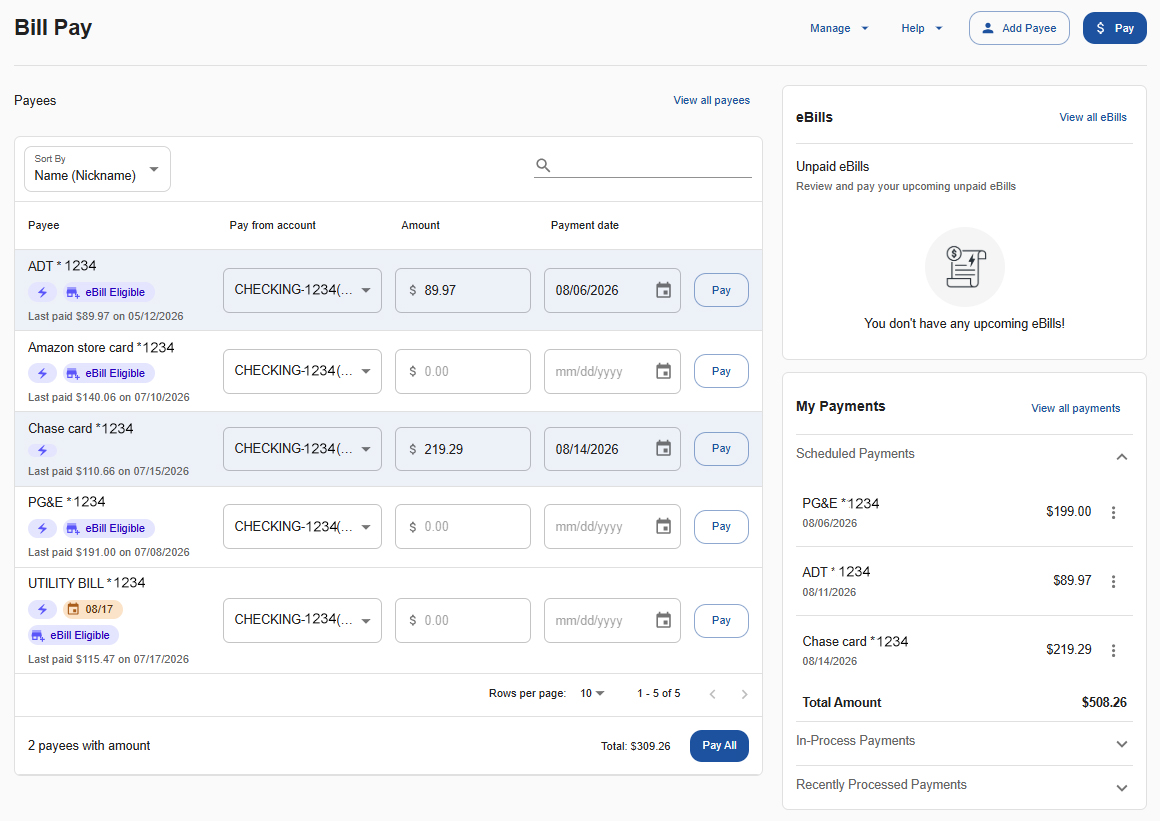Click Pay button for PG&E row
The width and height of the screenshot is (1160, 821).
coord(721,527)
